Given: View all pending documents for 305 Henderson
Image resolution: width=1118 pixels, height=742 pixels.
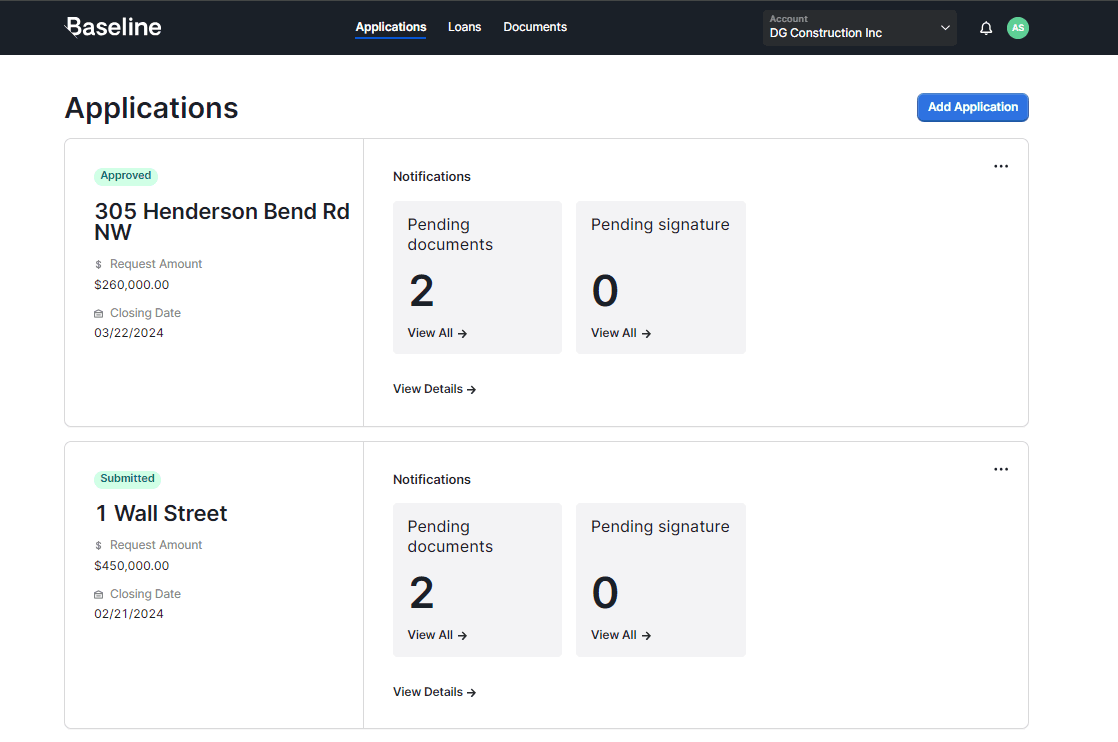Looking at the screenshot, I should pyautogui.click(x=437, y=333).
